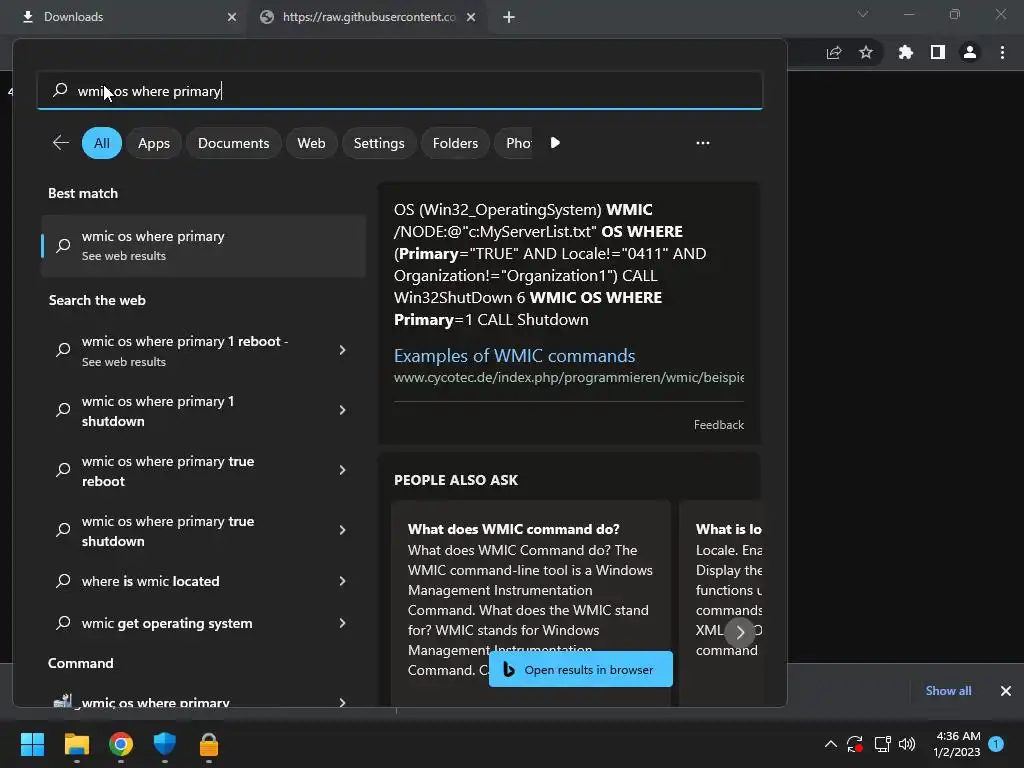Screen dimensions: 1024x768
Task: Expand 'wmic os where primary 1 shutdown' suggestion
Action: 342,410
